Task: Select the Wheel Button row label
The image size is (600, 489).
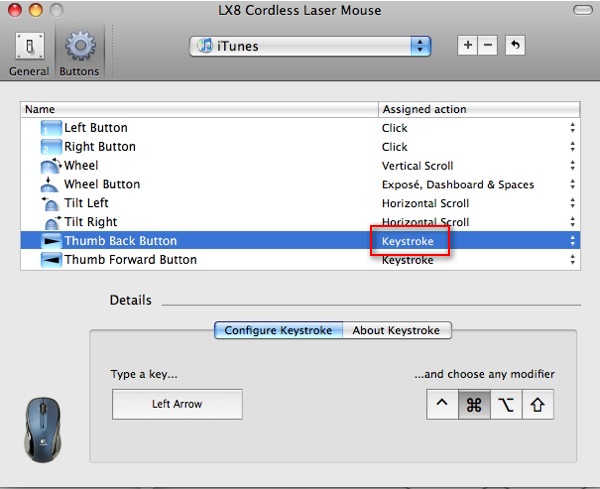Action: 102,184
